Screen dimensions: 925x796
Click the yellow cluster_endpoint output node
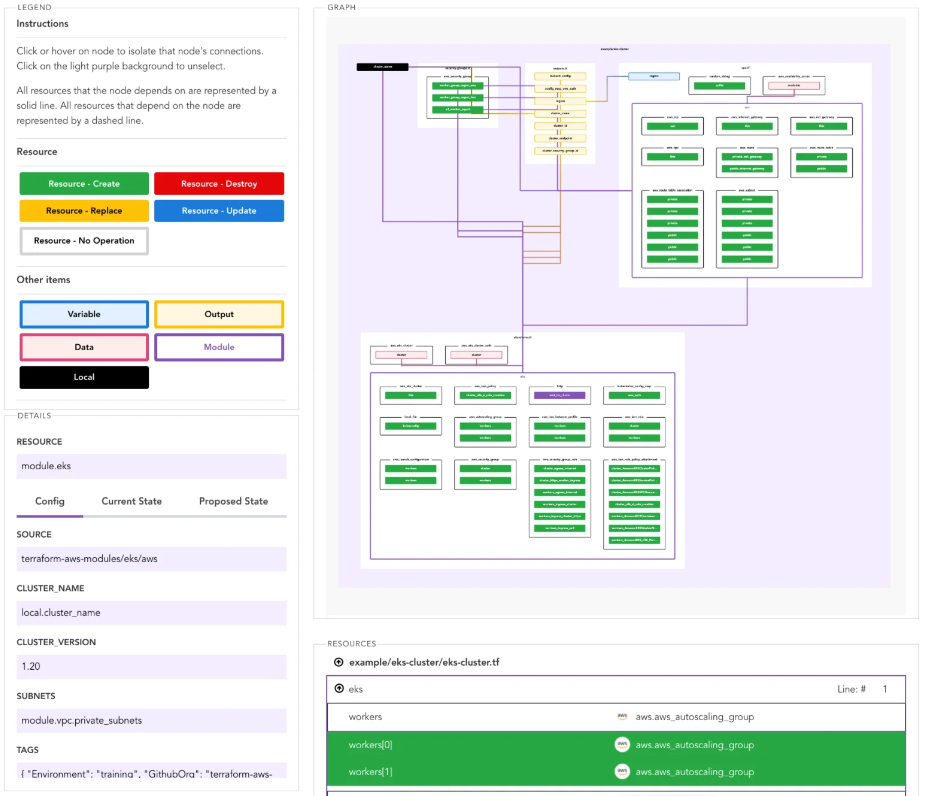coord(558,138)
